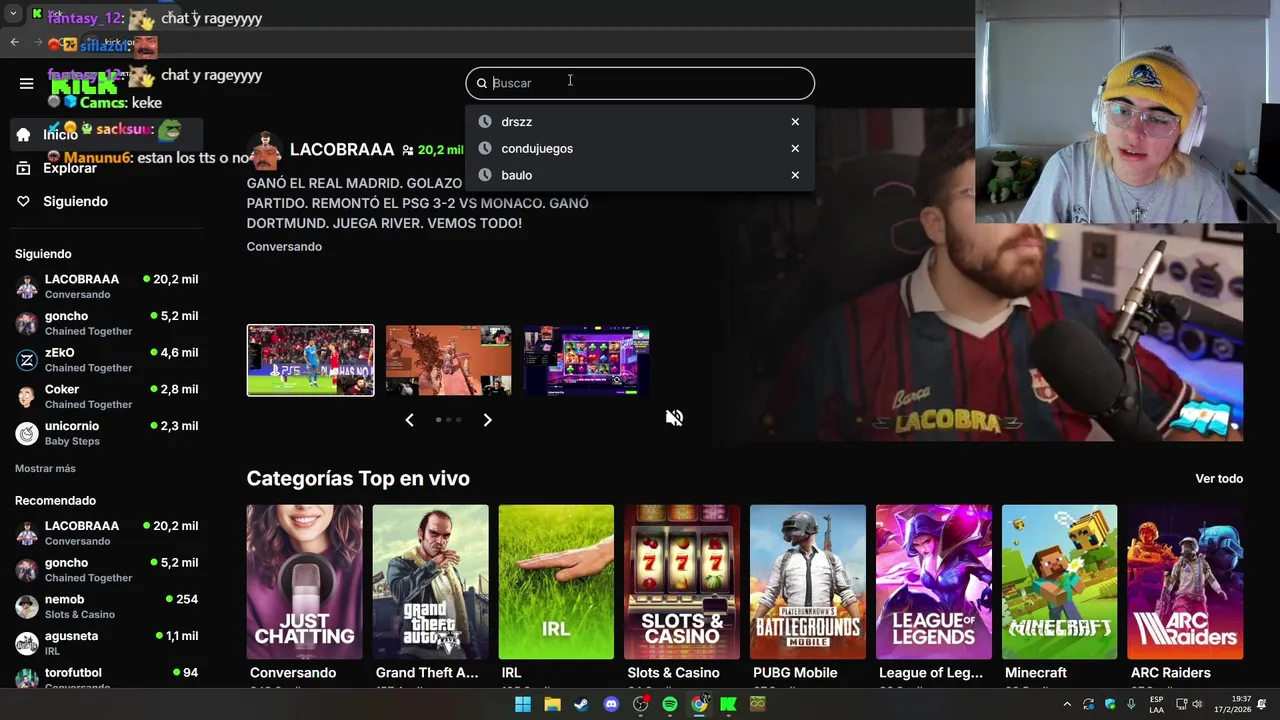Open the notification bell in taskbar

tap(1261, 704)
